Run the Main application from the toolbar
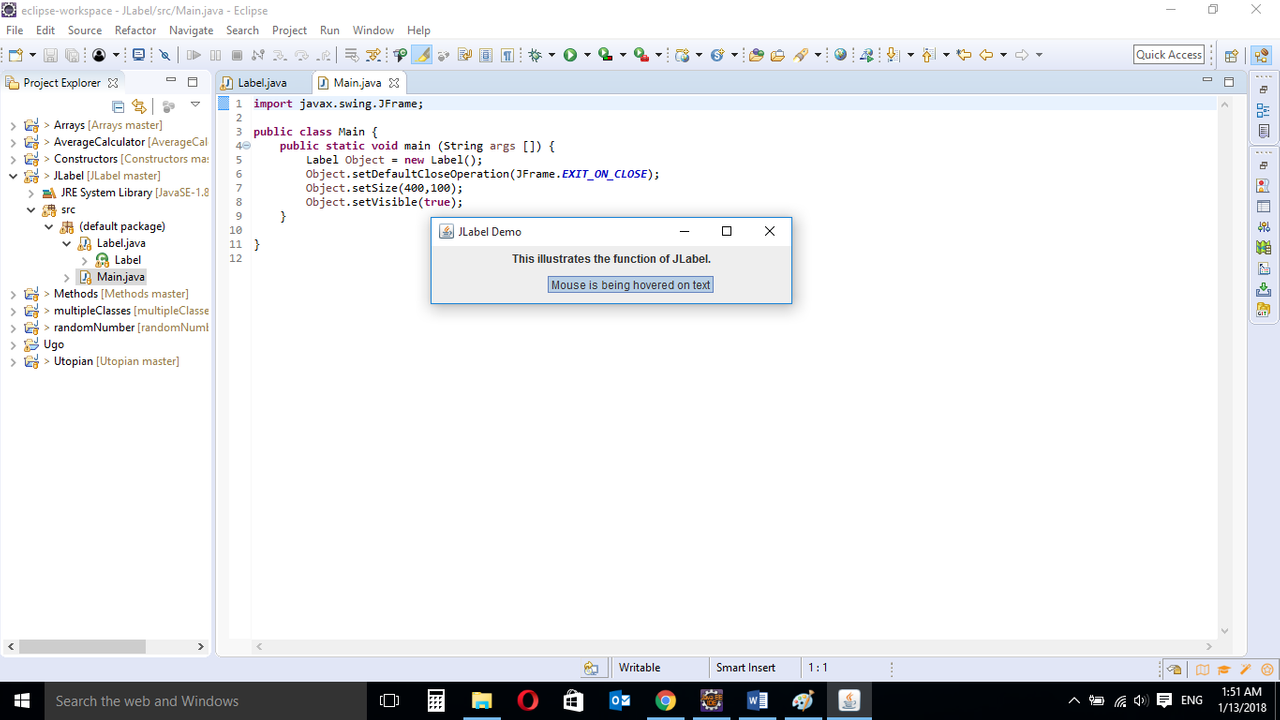This screenshot has height=720, width=1280. [571, 54]
